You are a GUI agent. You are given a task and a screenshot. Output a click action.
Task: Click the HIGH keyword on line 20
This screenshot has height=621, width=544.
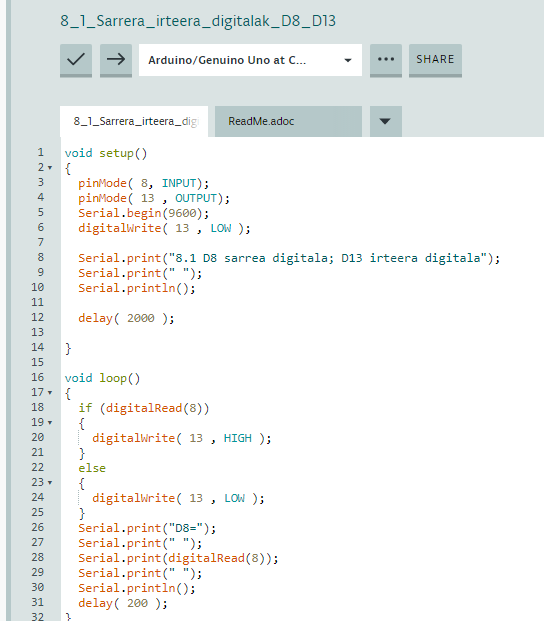(x=238, y=438)
